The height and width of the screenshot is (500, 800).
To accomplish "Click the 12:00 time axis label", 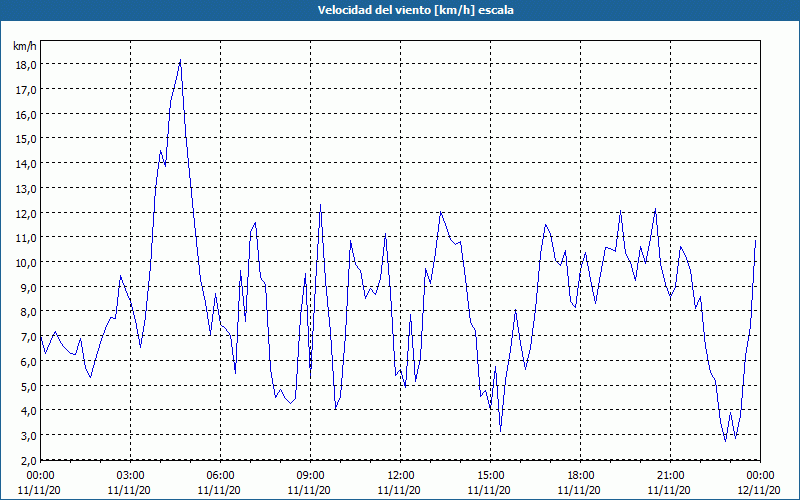I will [401, 476].
